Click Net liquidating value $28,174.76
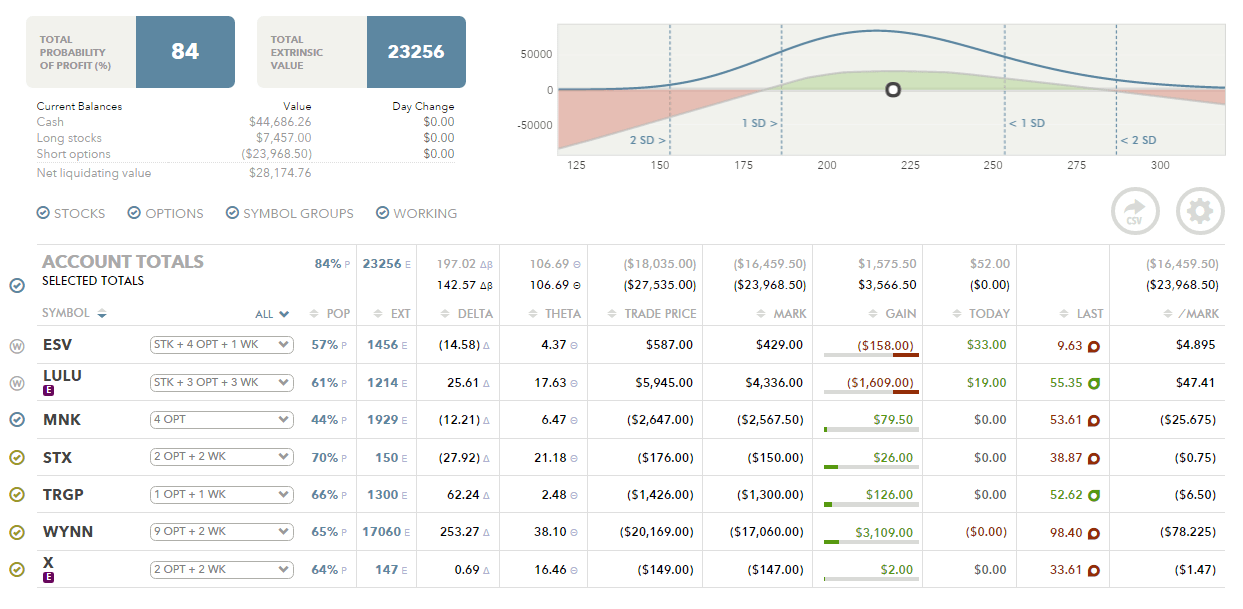The height and width of the screenshot is (609, 1243). tap(280, 173)
